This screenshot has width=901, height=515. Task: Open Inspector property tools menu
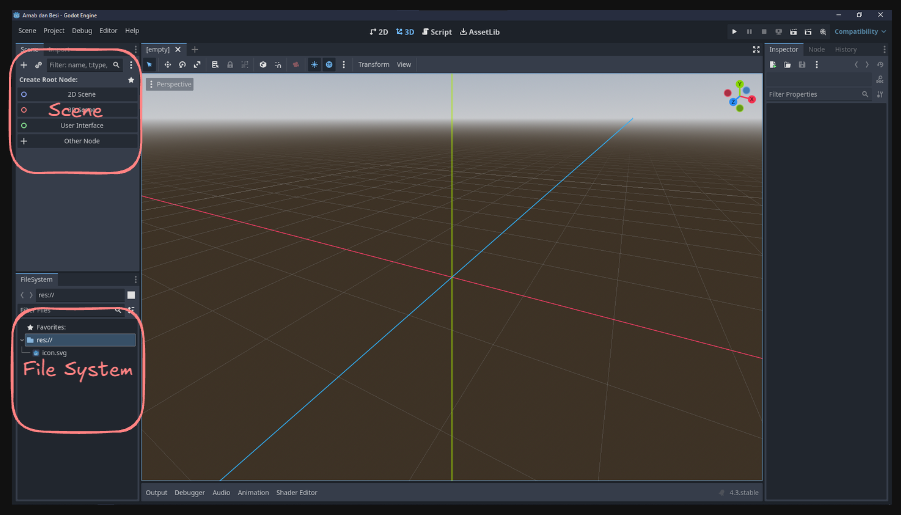point(880,94)
